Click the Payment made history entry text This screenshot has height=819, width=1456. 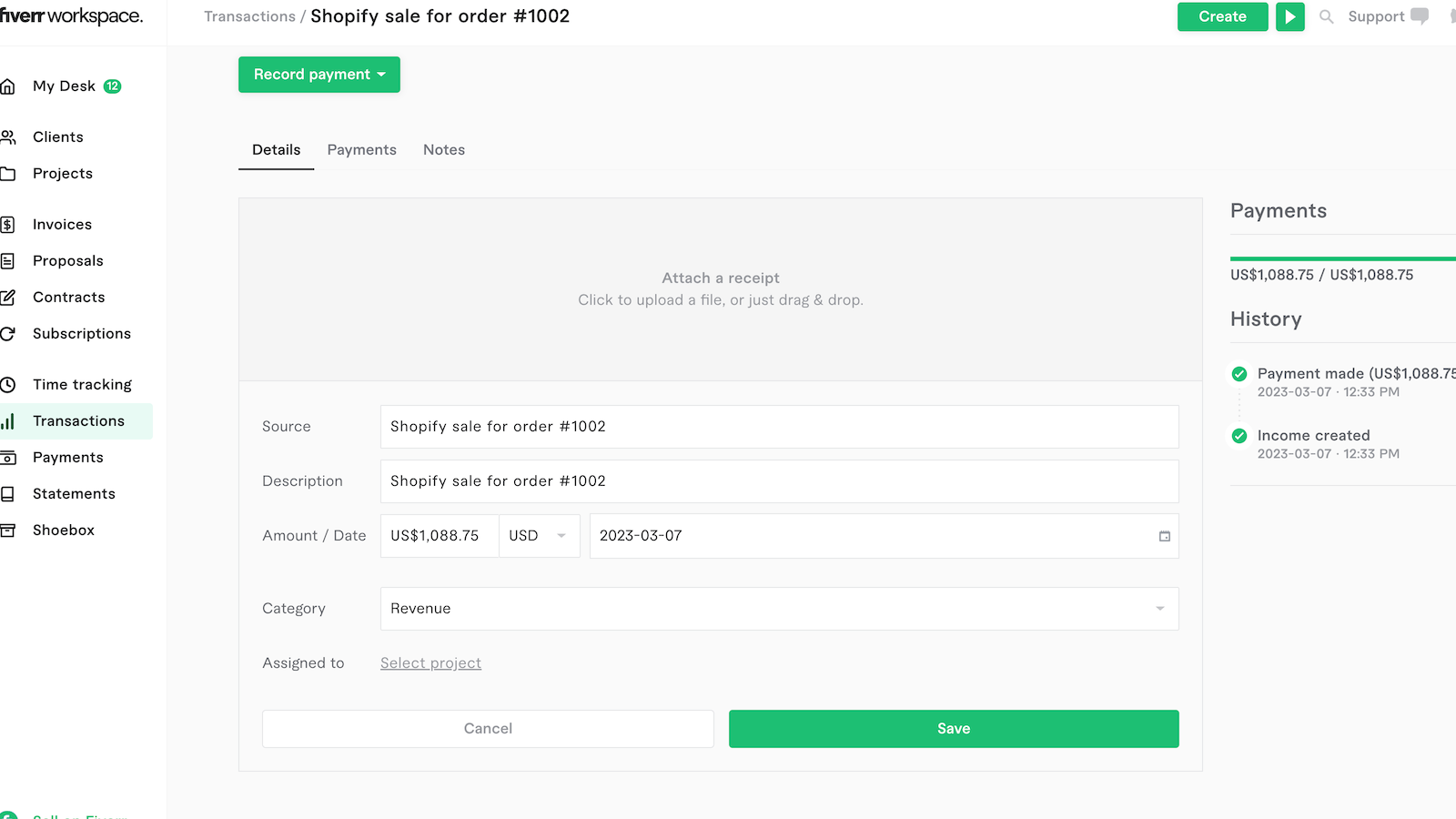click(x=1357, y=374)
